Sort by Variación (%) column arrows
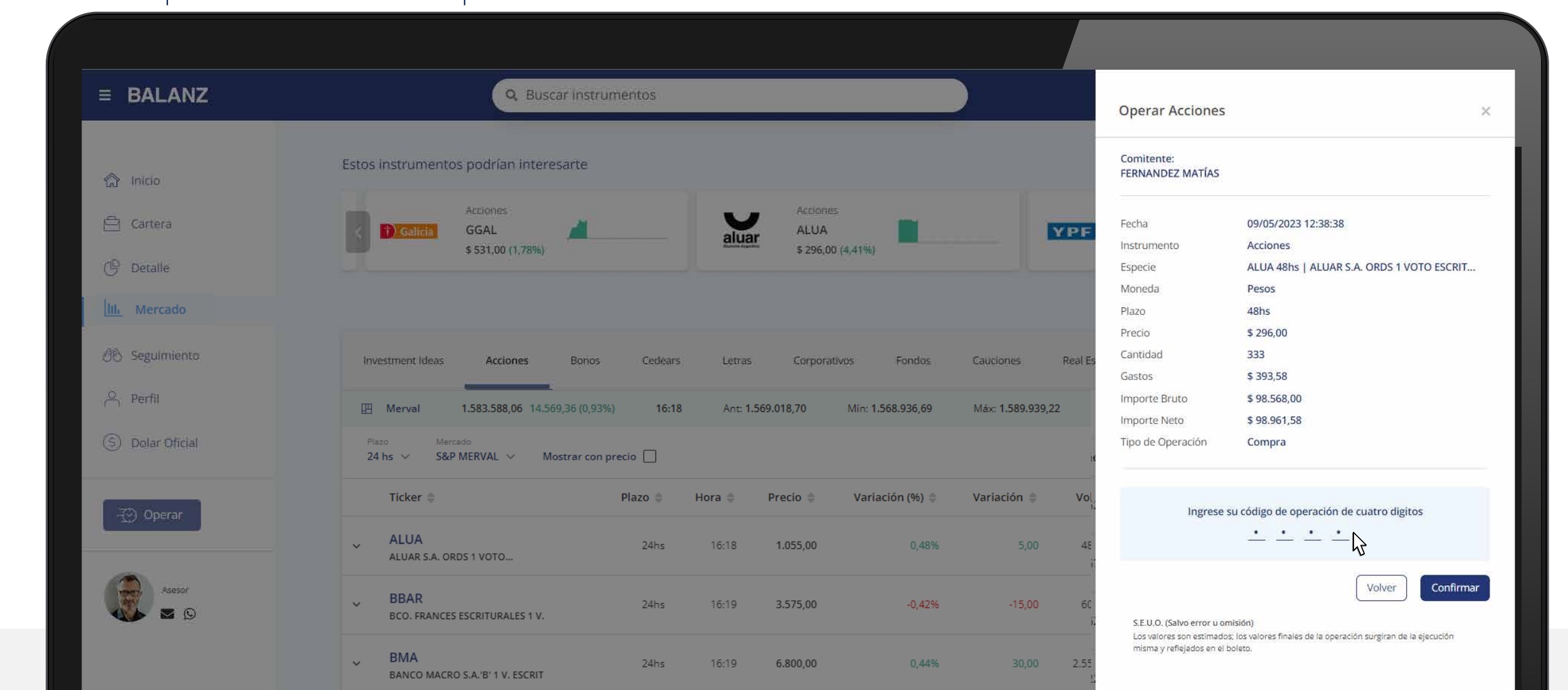 point(933,498)
